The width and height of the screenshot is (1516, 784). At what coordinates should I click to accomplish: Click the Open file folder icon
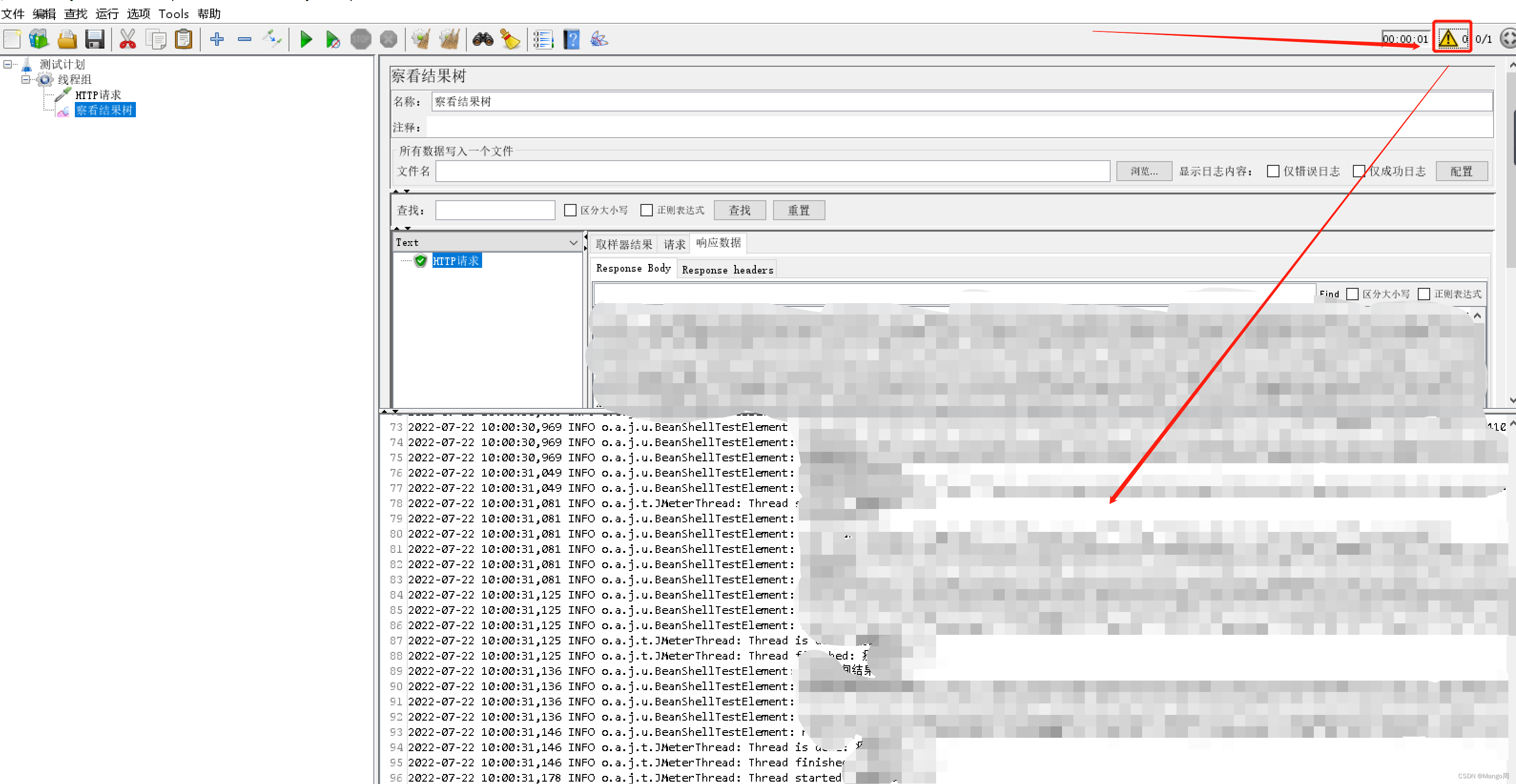click(x=67, y=40)
